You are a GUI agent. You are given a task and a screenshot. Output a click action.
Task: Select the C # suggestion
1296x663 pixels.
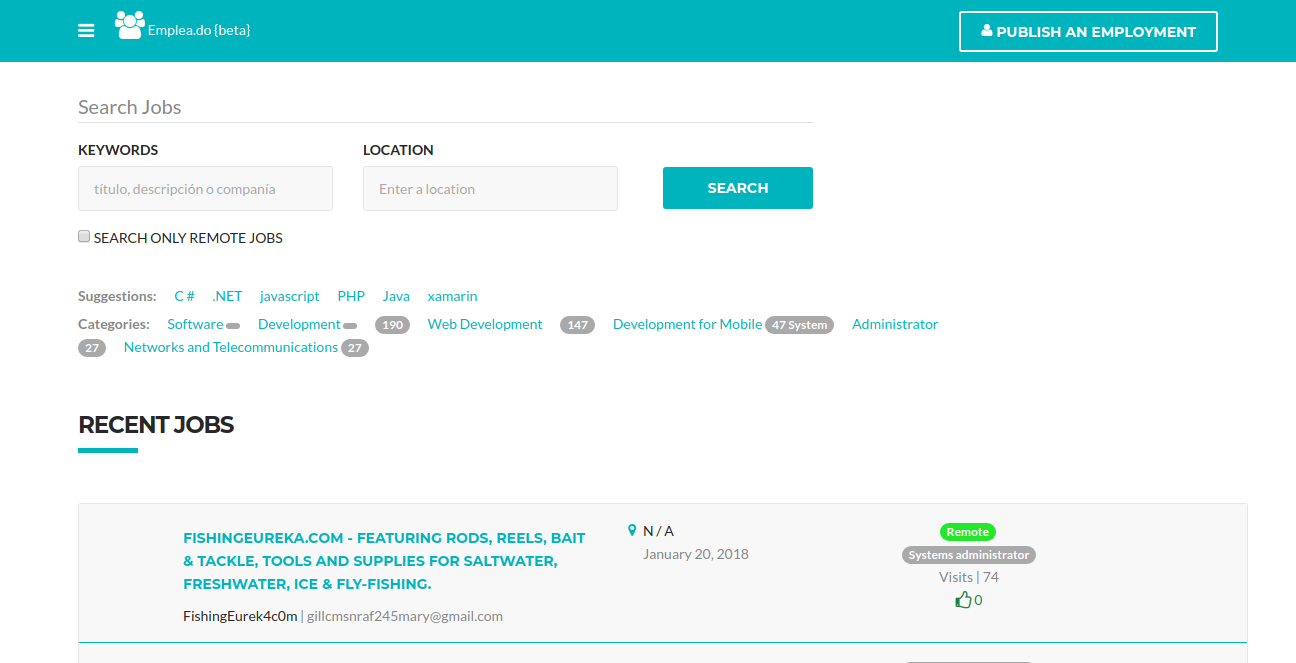[x=184, y=296]
